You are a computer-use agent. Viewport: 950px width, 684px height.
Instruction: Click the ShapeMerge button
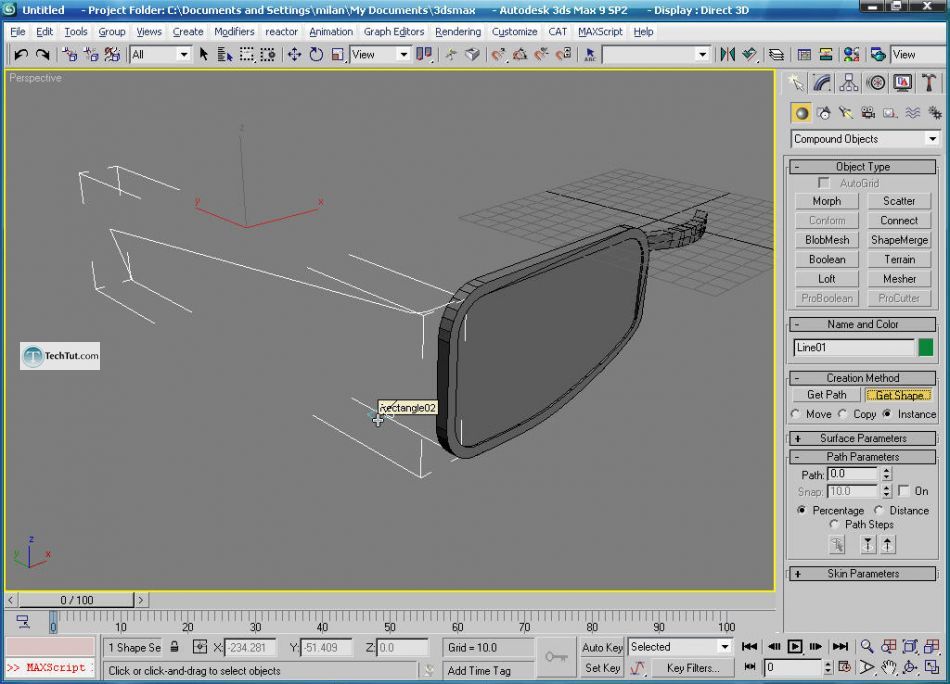899,239
